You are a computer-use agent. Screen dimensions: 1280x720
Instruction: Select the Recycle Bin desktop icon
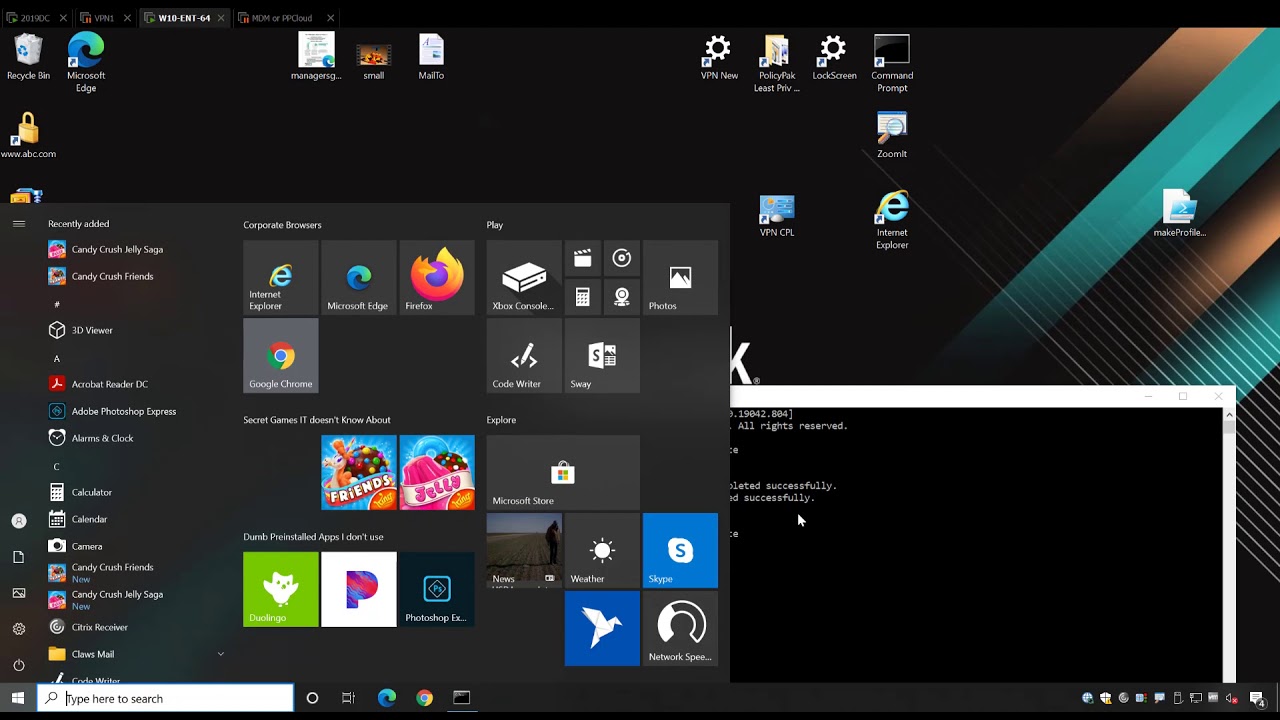[x=28, y=58]
